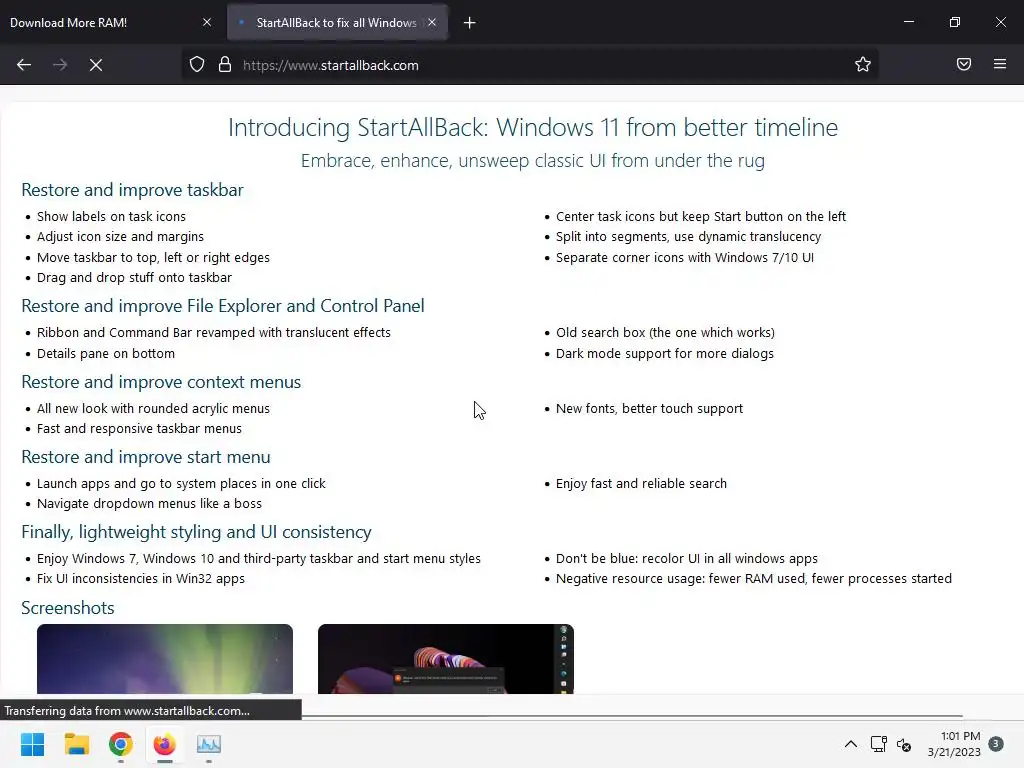Open tracking protection shield icon
The image size is (1024, 768).
point(197,65)
